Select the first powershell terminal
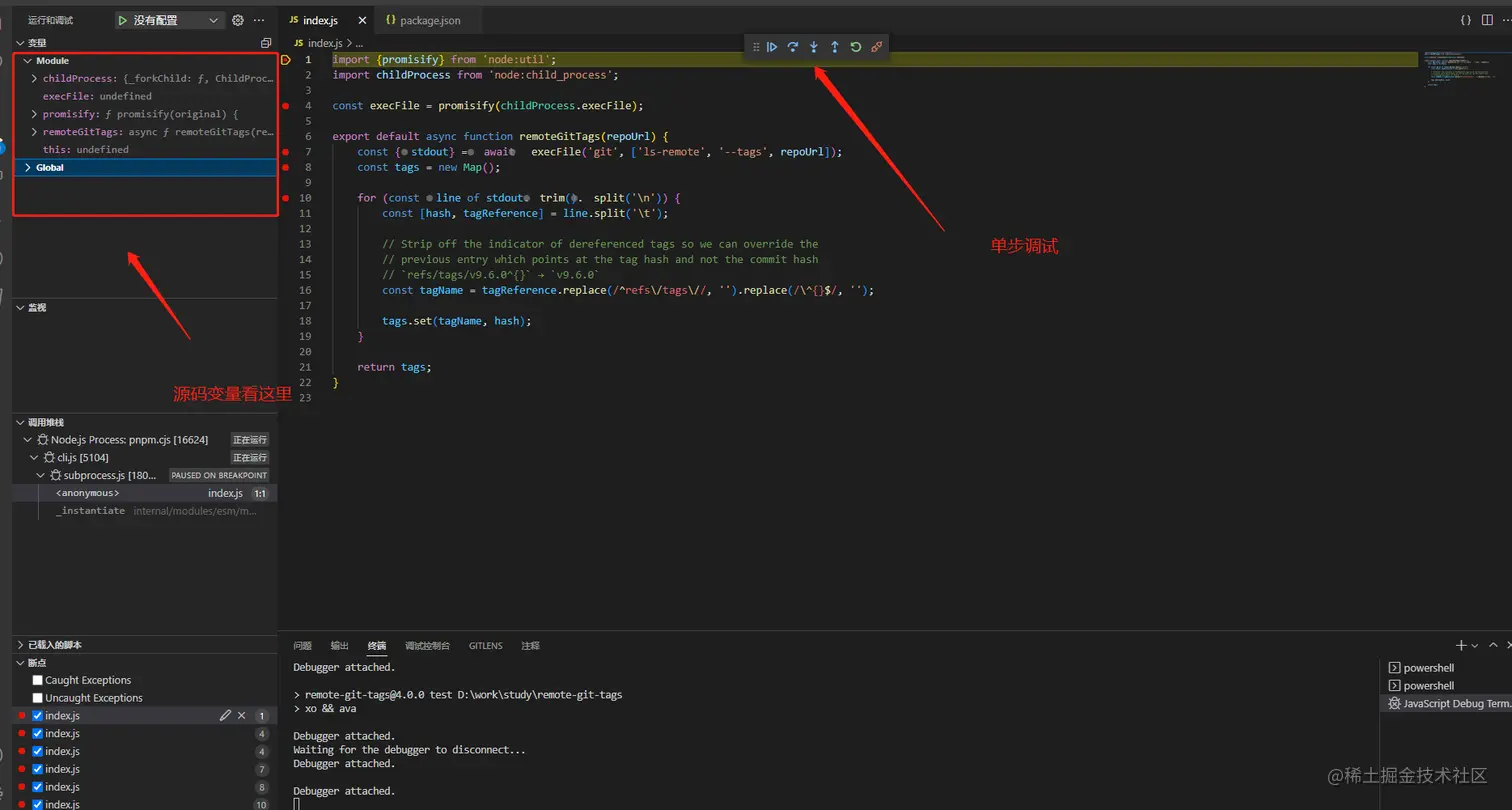The image size is (1512, 810). click(x=1448, y=668)
